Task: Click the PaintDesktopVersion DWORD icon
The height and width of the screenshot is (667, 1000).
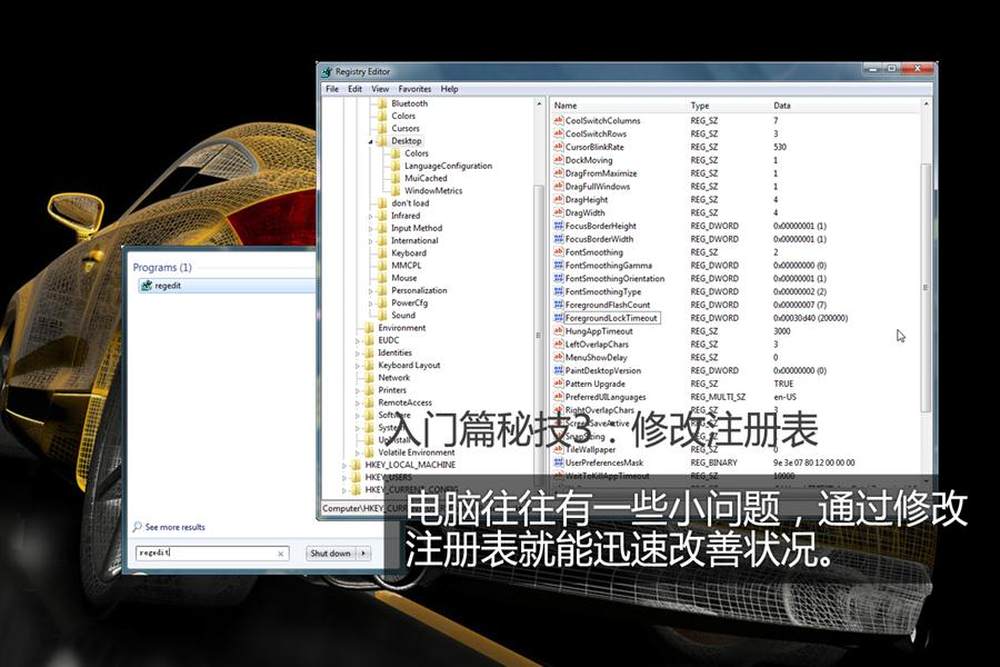Action: click(x=558, y=370)
